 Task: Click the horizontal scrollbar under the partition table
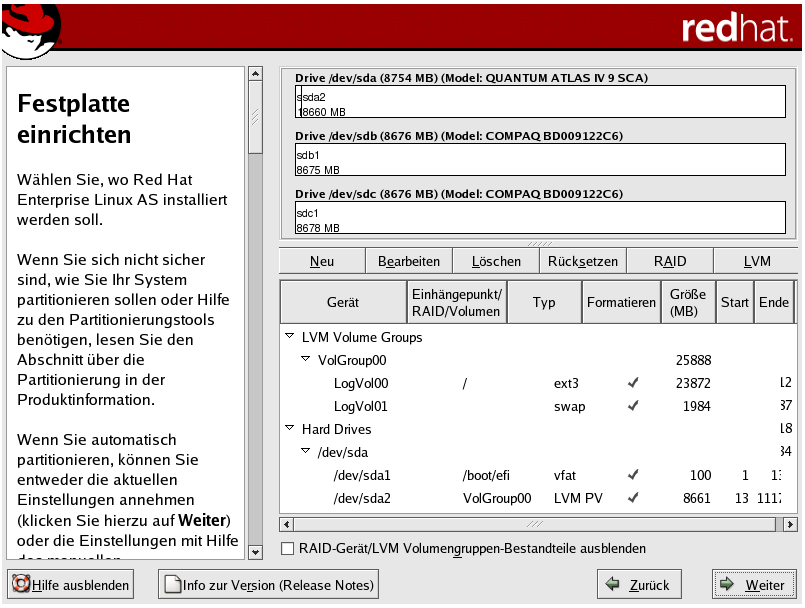[538, 524]
